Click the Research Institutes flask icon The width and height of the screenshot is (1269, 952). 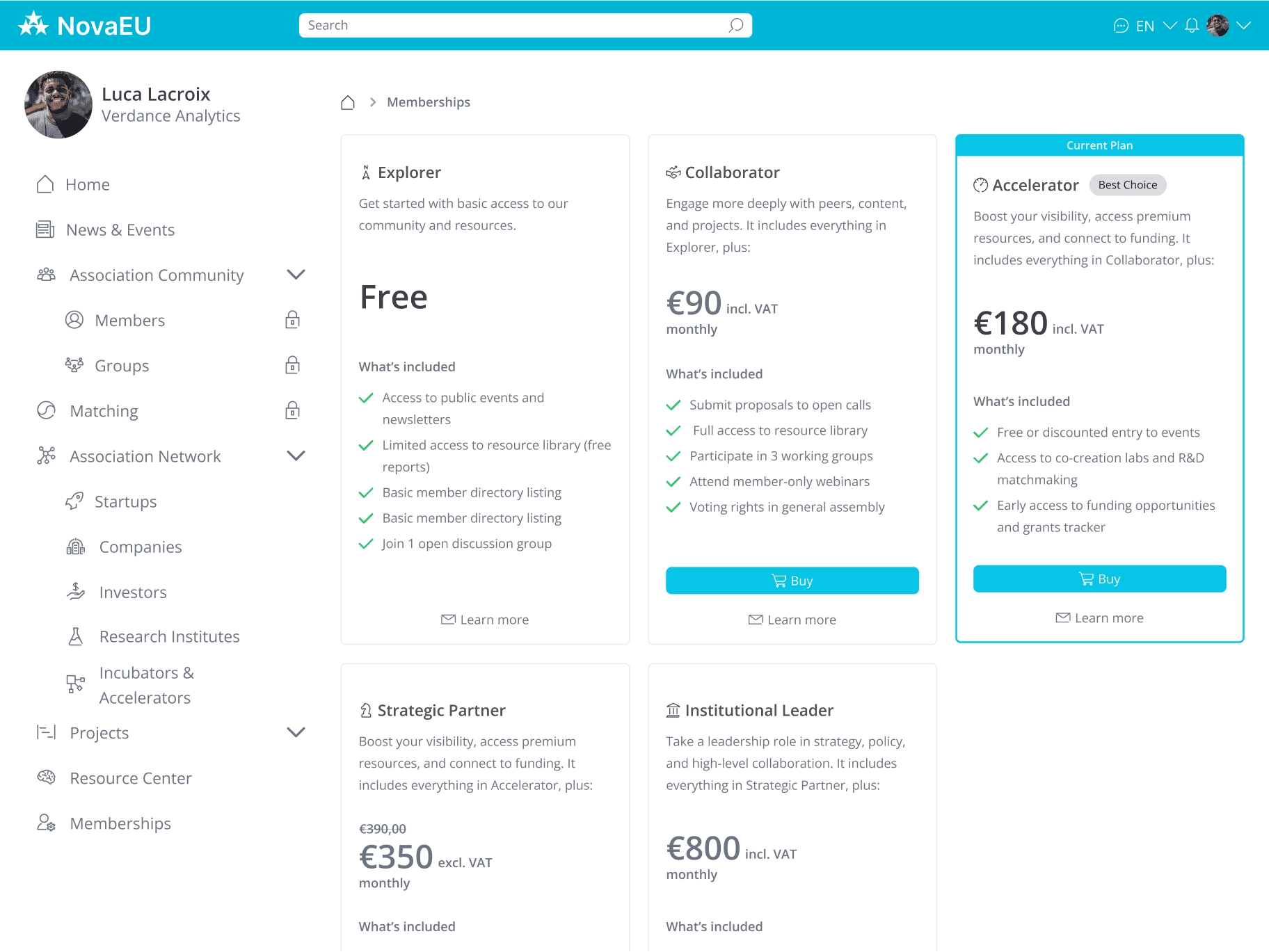pyautogui.click(x=75, y=636)
